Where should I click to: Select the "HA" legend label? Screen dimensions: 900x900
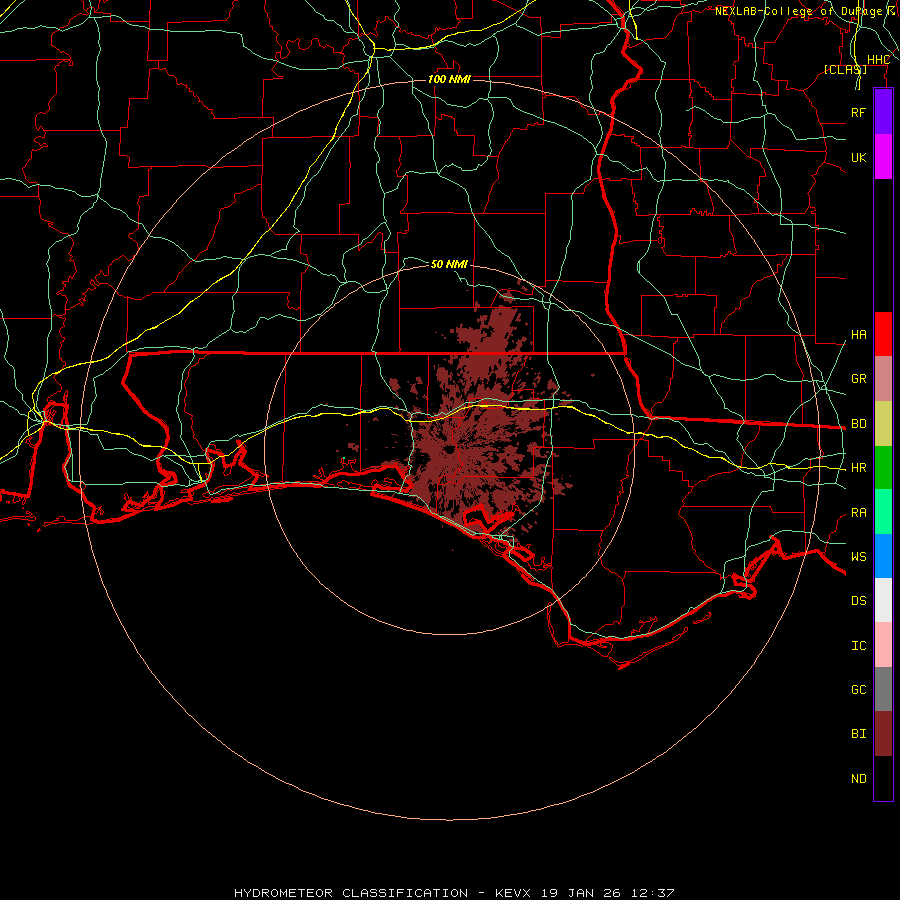coord(858,335)
